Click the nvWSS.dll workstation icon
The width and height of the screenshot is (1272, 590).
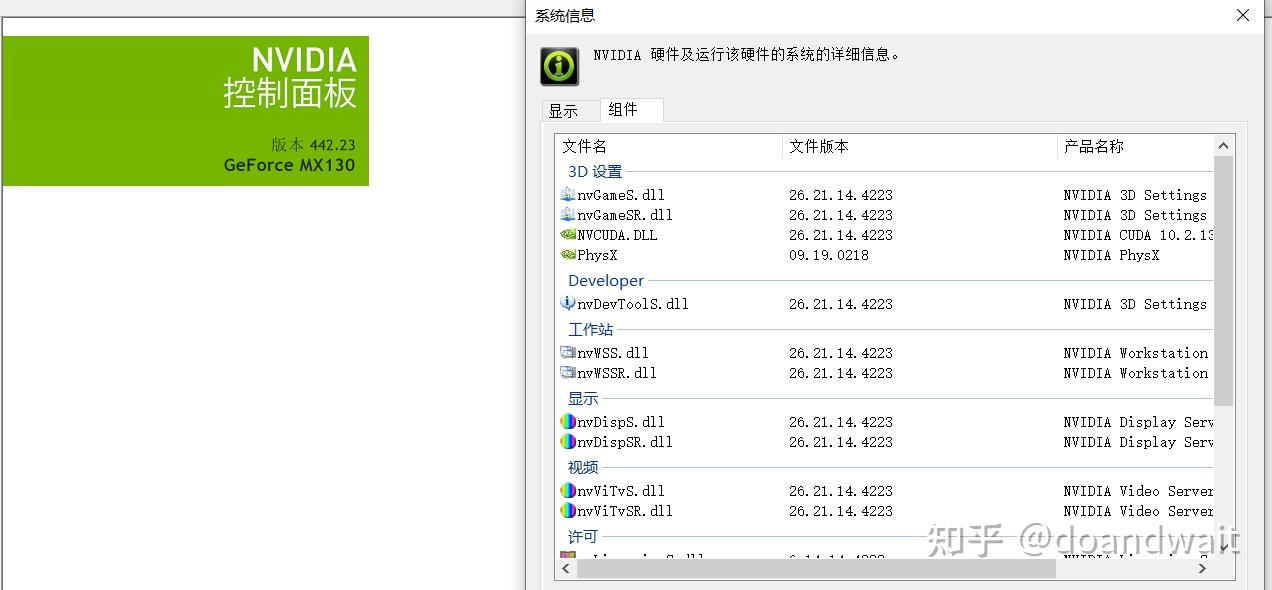pyautogui.click(x=568, y=352)
